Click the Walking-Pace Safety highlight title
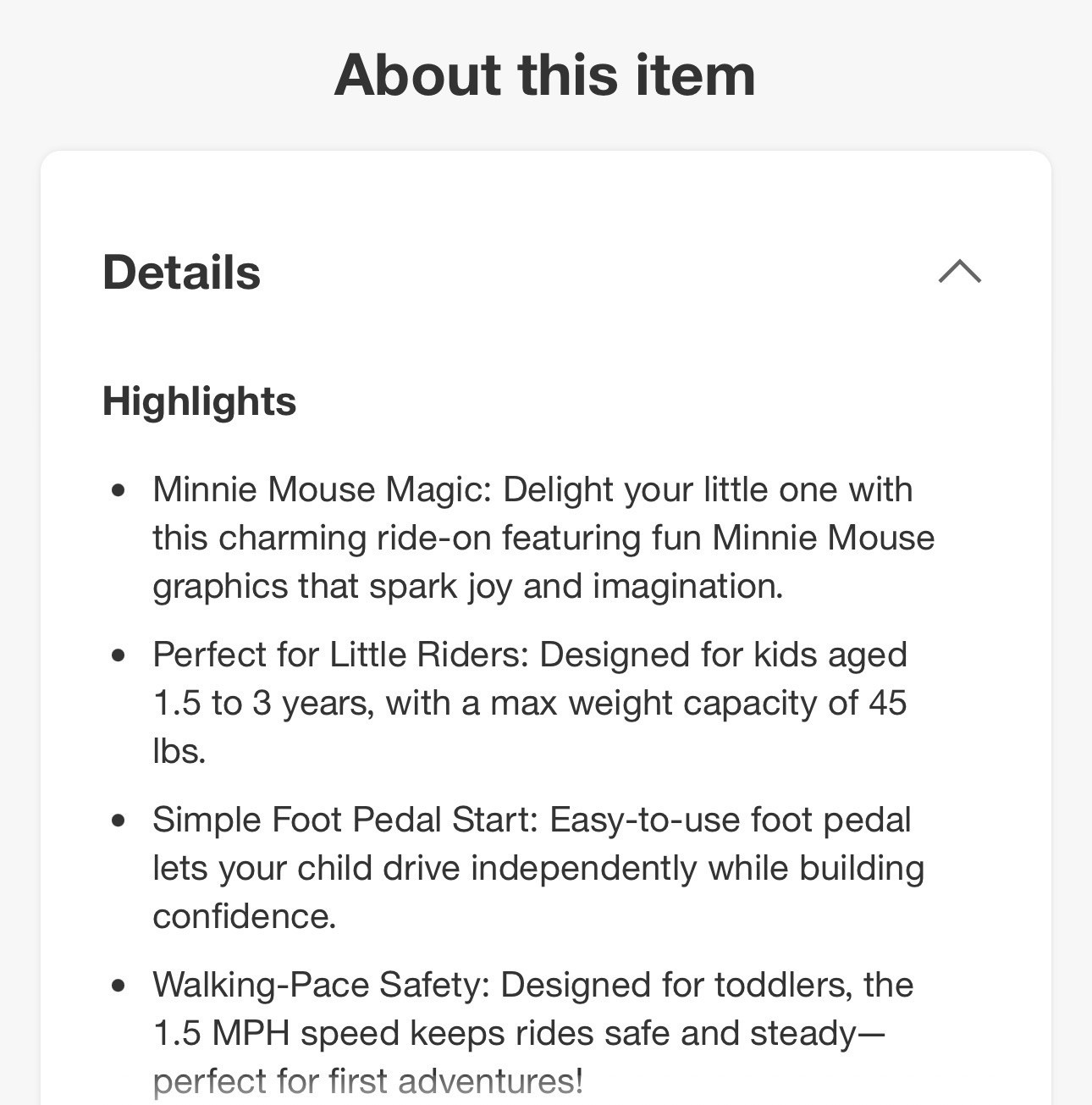 [322, 985]
